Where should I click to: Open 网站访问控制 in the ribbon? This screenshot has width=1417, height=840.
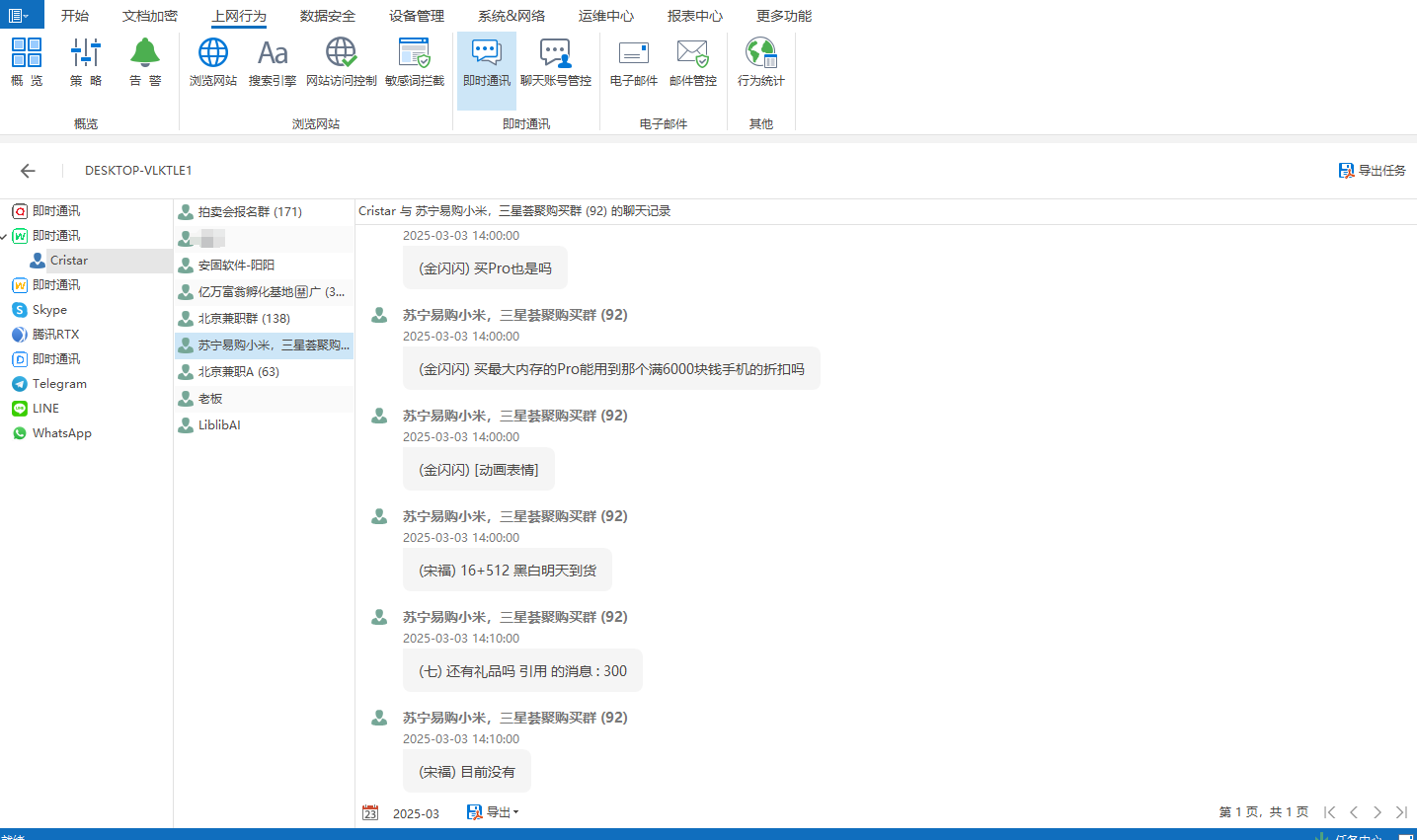(x=341, y=53)
